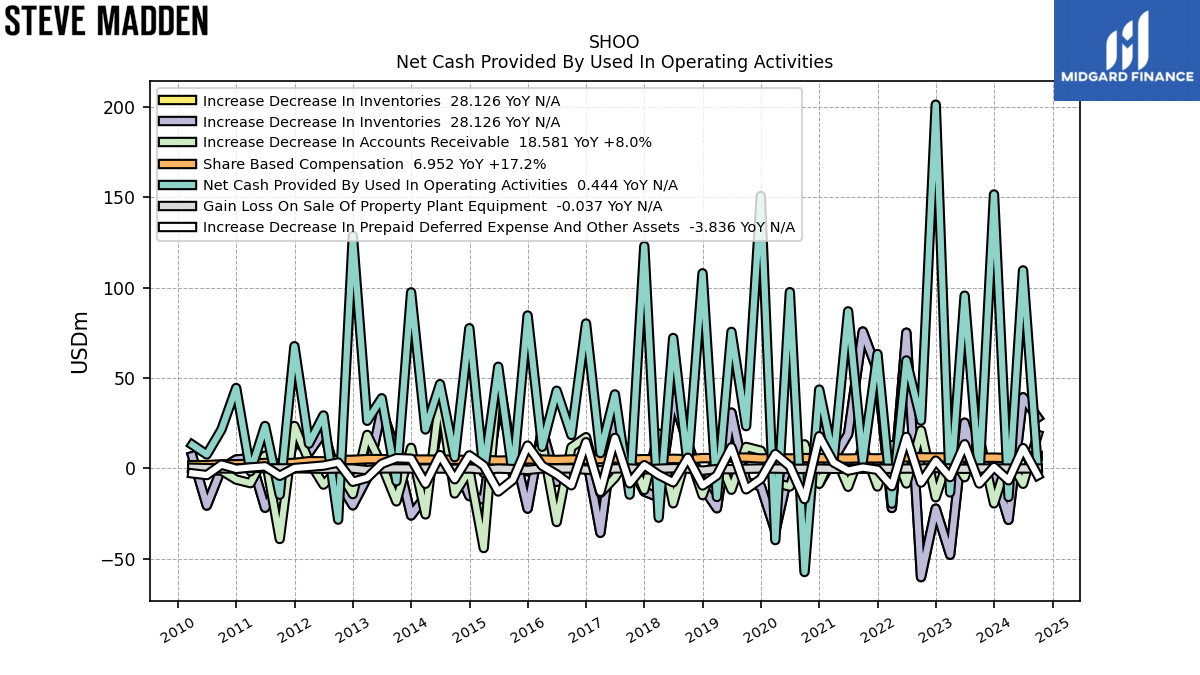
Task: Click the gray Gain Loss On Sale legend swatch
Action: tap(178, 206)
